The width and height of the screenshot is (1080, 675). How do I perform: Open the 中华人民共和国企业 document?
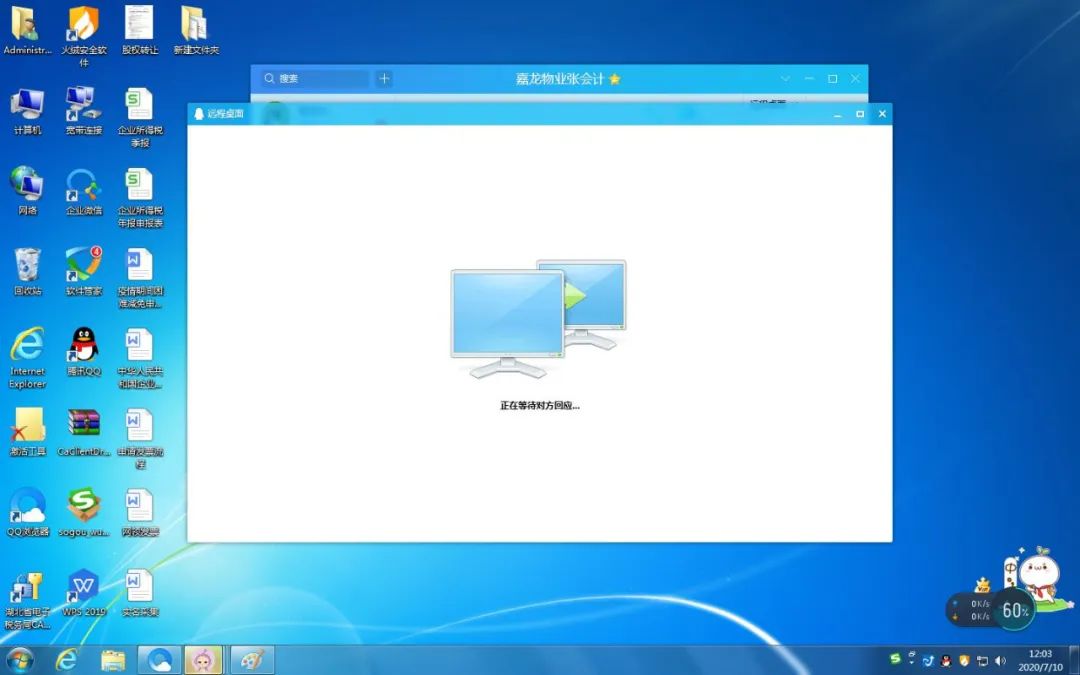point(140,358)
